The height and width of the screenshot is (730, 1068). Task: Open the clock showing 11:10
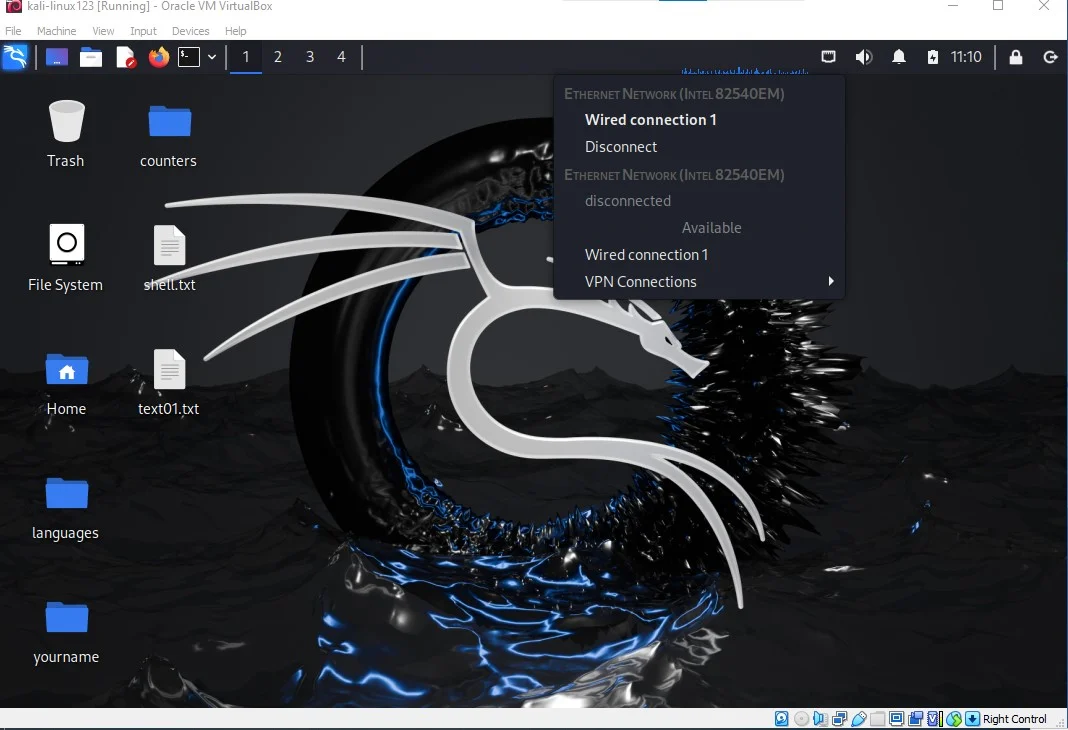coord(966,57)
